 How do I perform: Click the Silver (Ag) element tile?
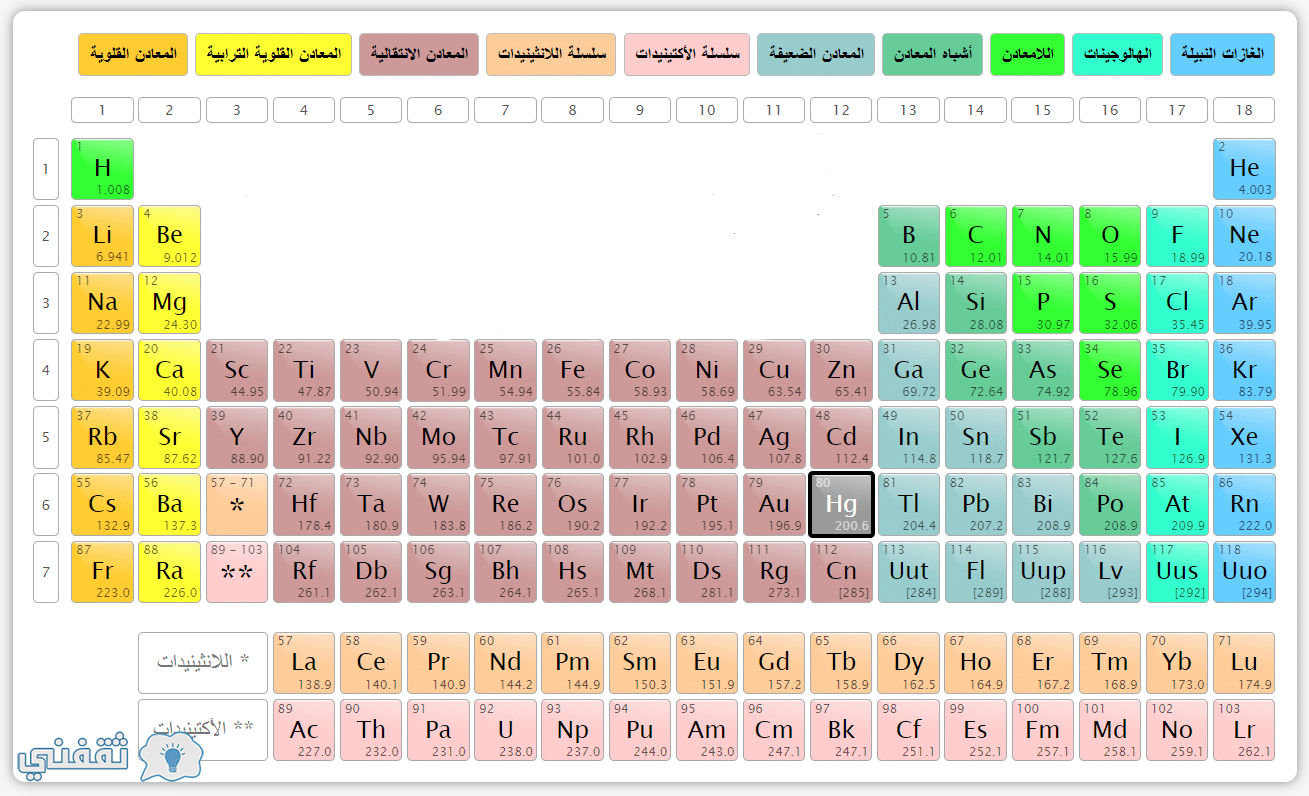[774, 437]
